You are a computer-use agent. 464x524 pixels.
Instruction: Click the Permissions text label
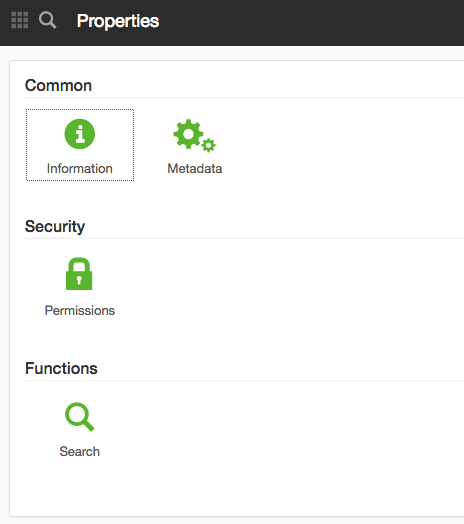coord(80,310)
